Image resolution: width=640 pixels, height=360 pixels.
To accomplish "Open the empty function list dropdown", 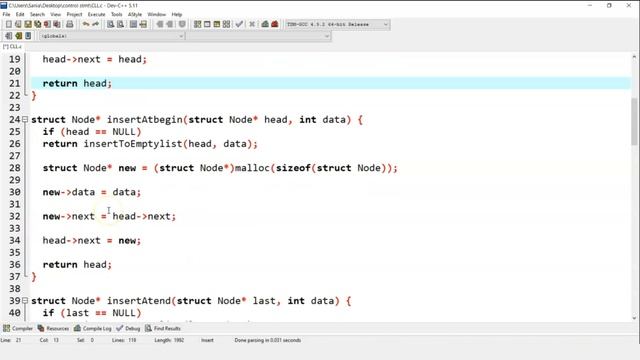I will point(258,36).
